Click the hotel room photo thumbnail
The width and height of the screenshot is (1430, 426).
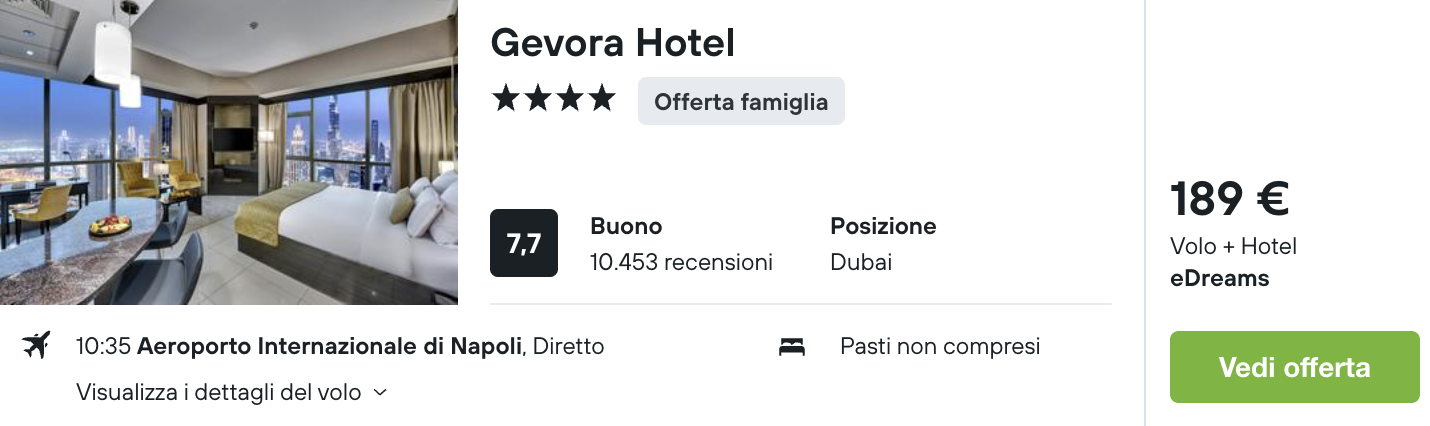point(228,152)
